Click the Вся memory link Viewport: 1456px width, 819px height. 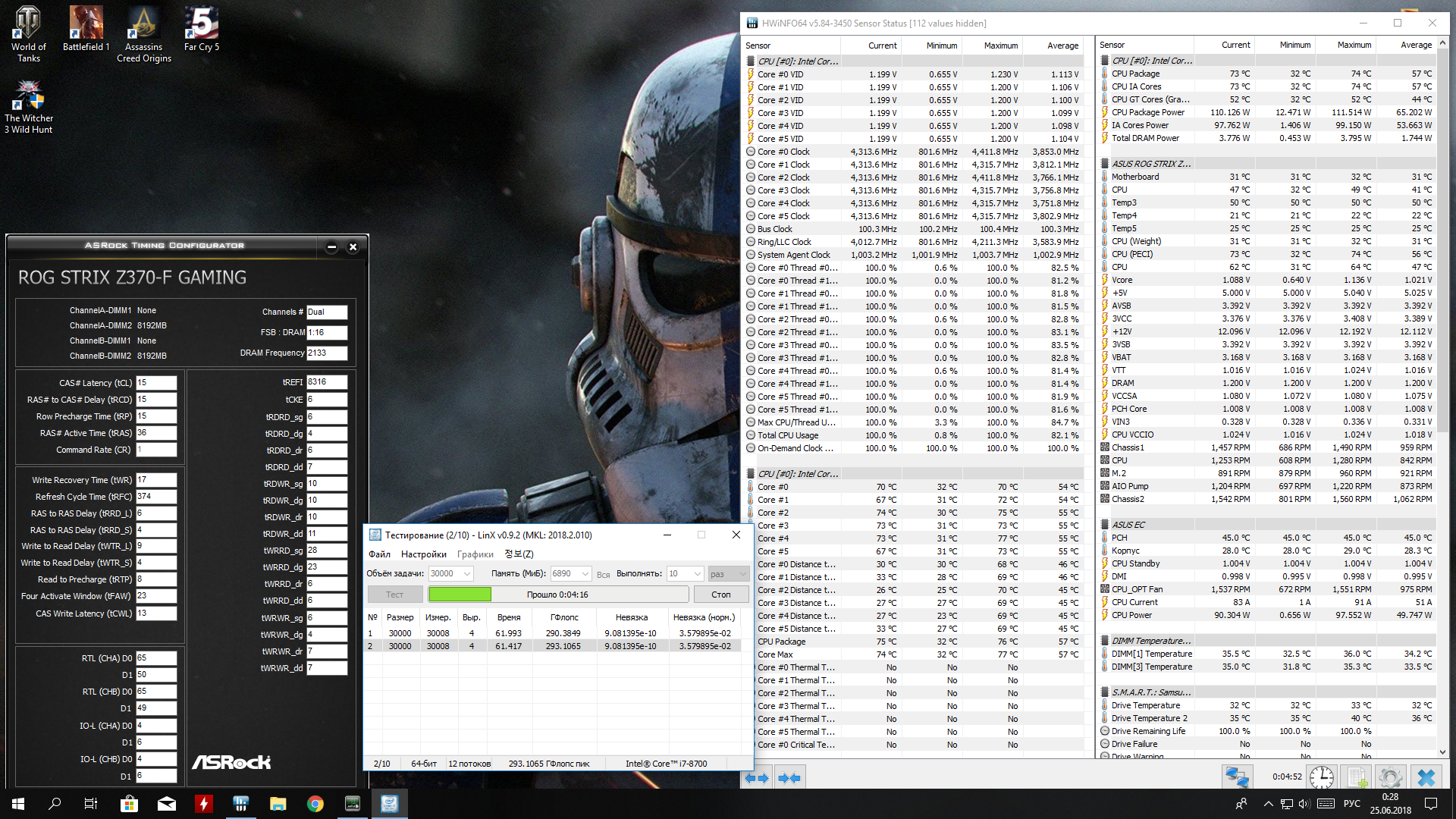click(x=603, y=575)
